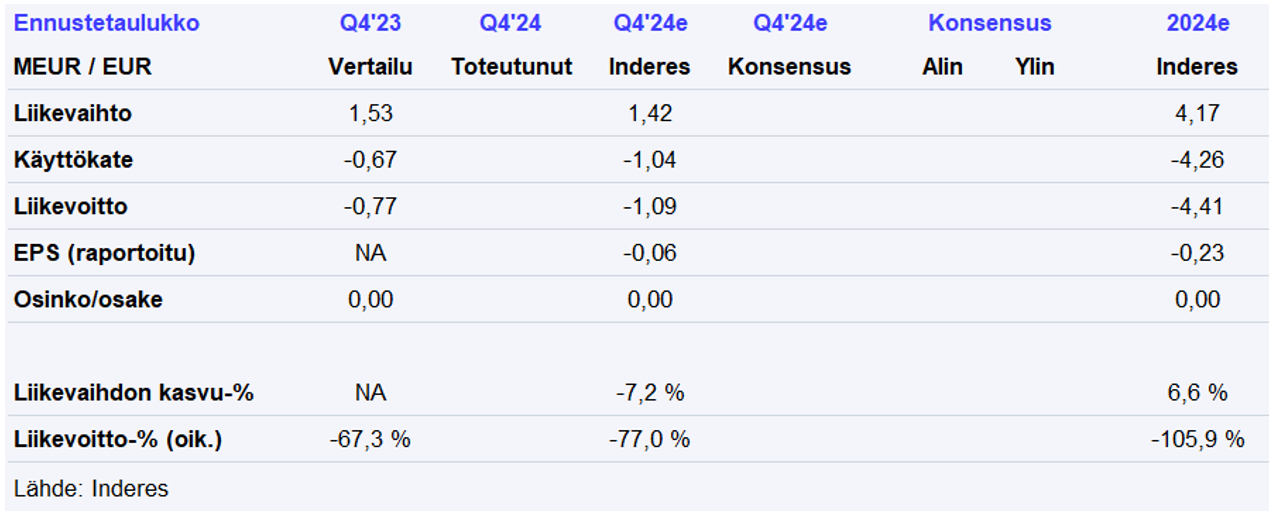Select the Vertailu column subheader
1269x511 pixels.
click(370, 67)
